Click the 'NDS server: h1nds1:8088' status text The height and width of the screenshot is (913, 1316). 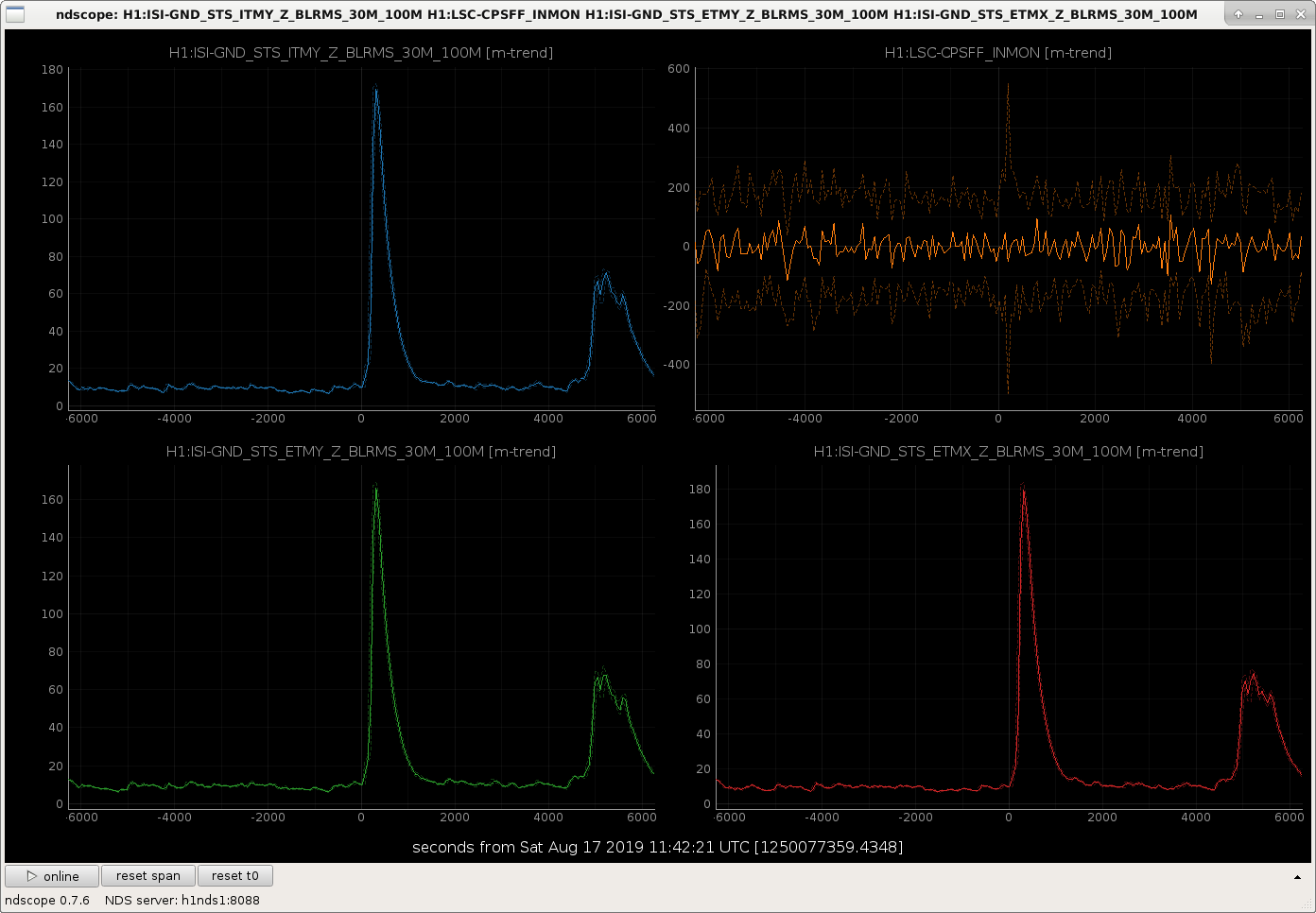[182, 900]
